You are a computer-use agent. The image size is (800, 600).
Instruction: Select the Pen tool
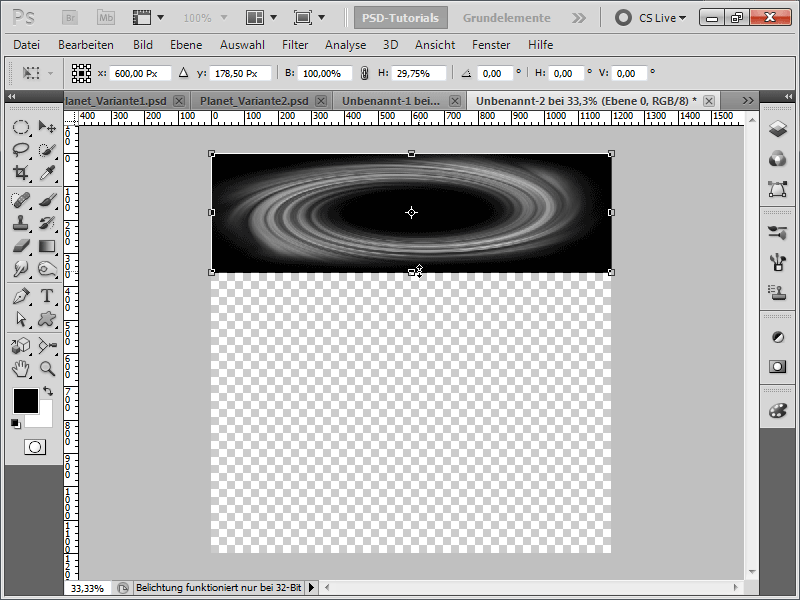21,296
